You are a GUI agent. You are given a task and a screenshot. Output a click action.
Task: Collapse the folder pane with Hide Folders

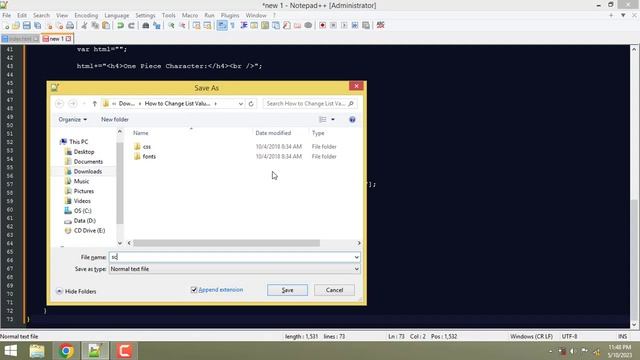tap(76, 291)
